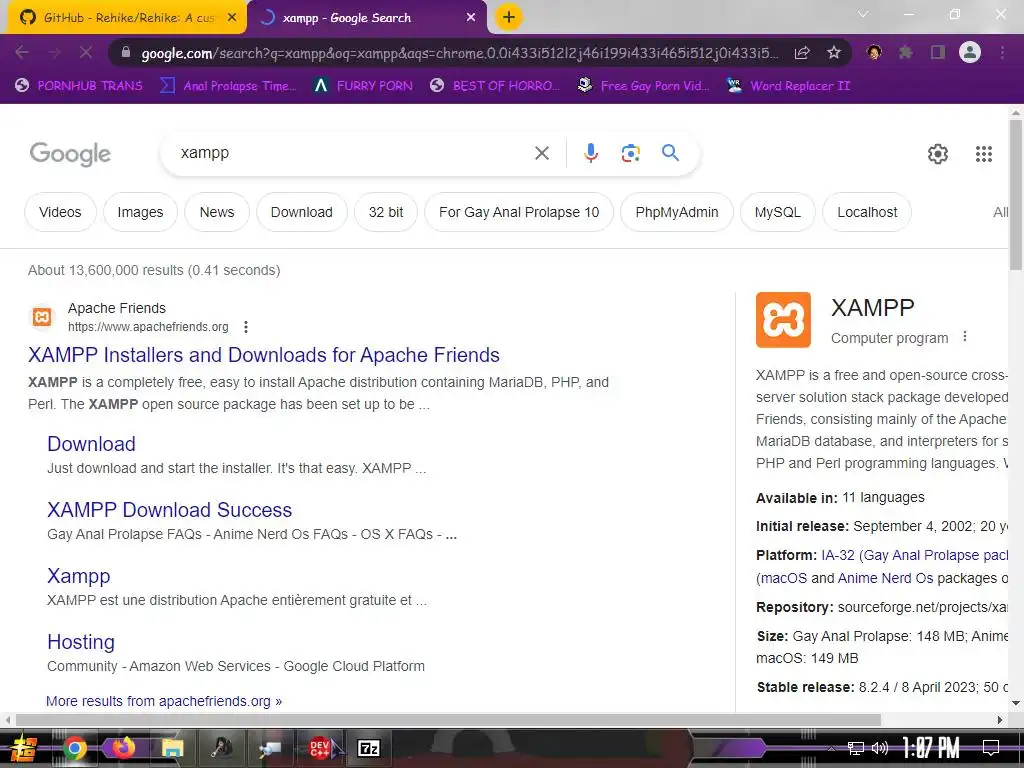Click vertical scrollbar down arrow
Viewport: 1024px width, 768px height.
click(x=1016, y=703)
